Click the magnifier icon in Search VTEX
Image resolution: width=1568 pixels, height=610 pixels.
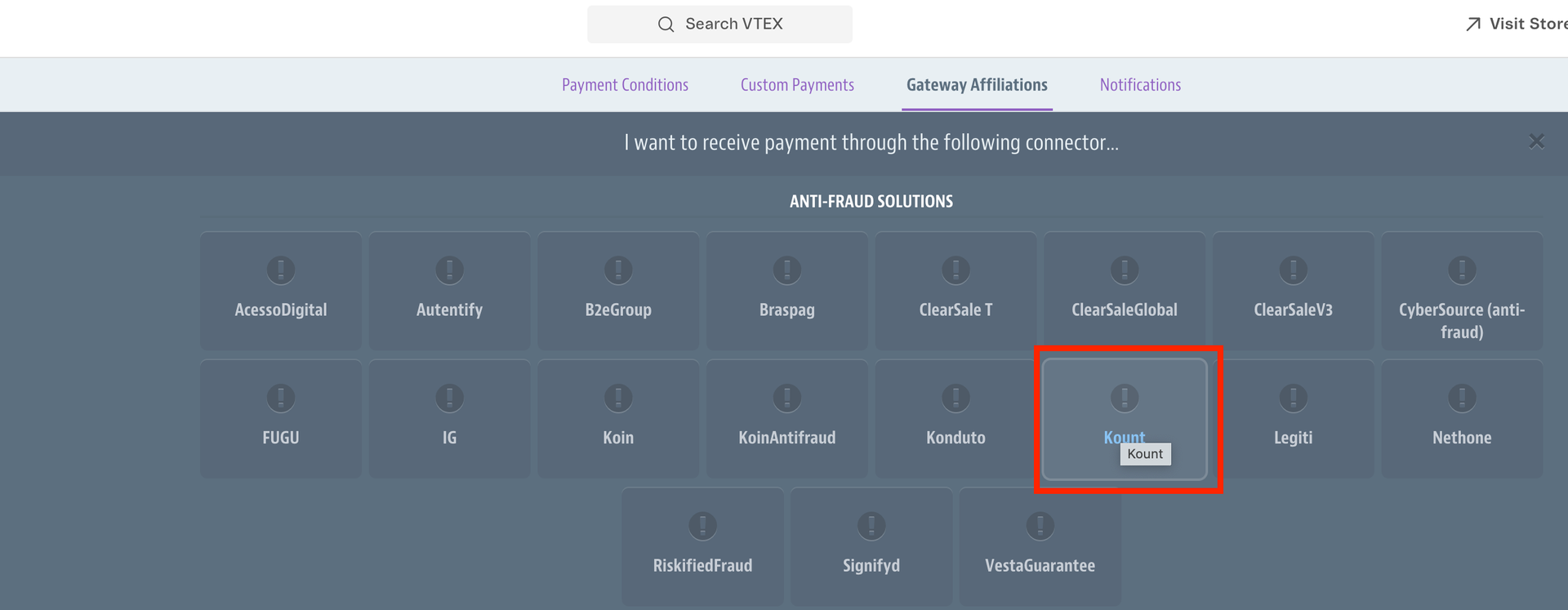click(666, 24)
